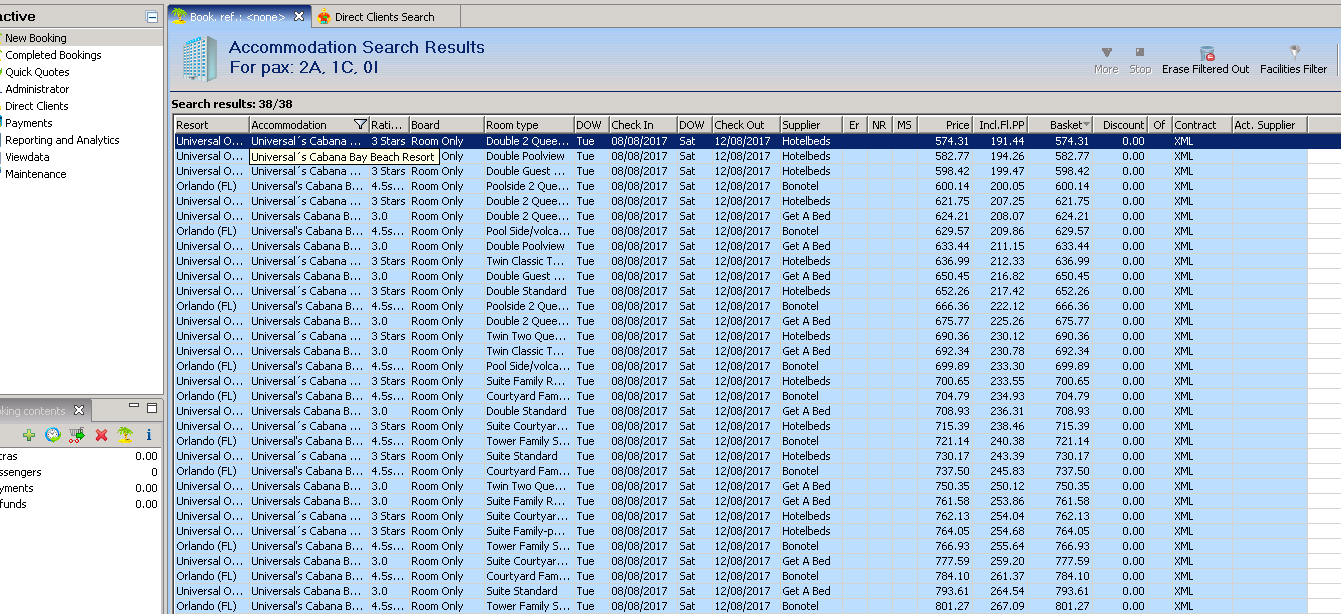Select Suite Family row priced 700.65
This screenshot has width=1341, height=614.
(x=757, y=381)
